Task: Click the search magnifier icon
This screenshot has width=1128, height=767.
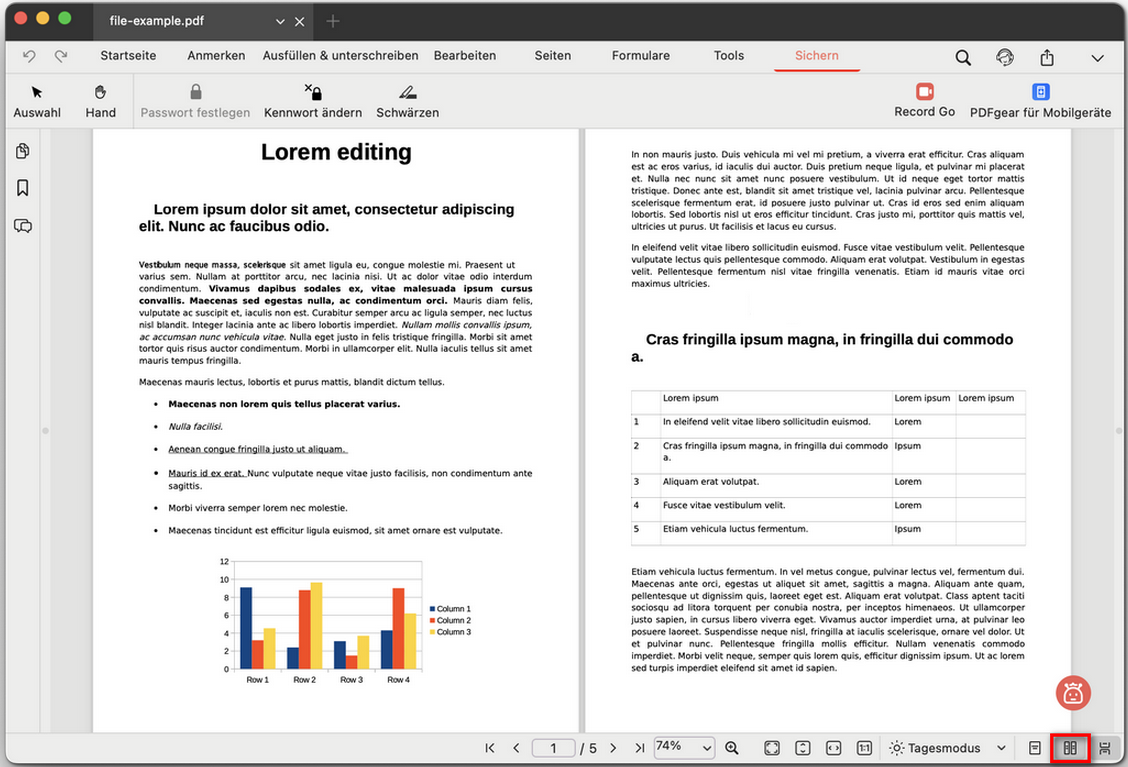Action: [963, 58]
